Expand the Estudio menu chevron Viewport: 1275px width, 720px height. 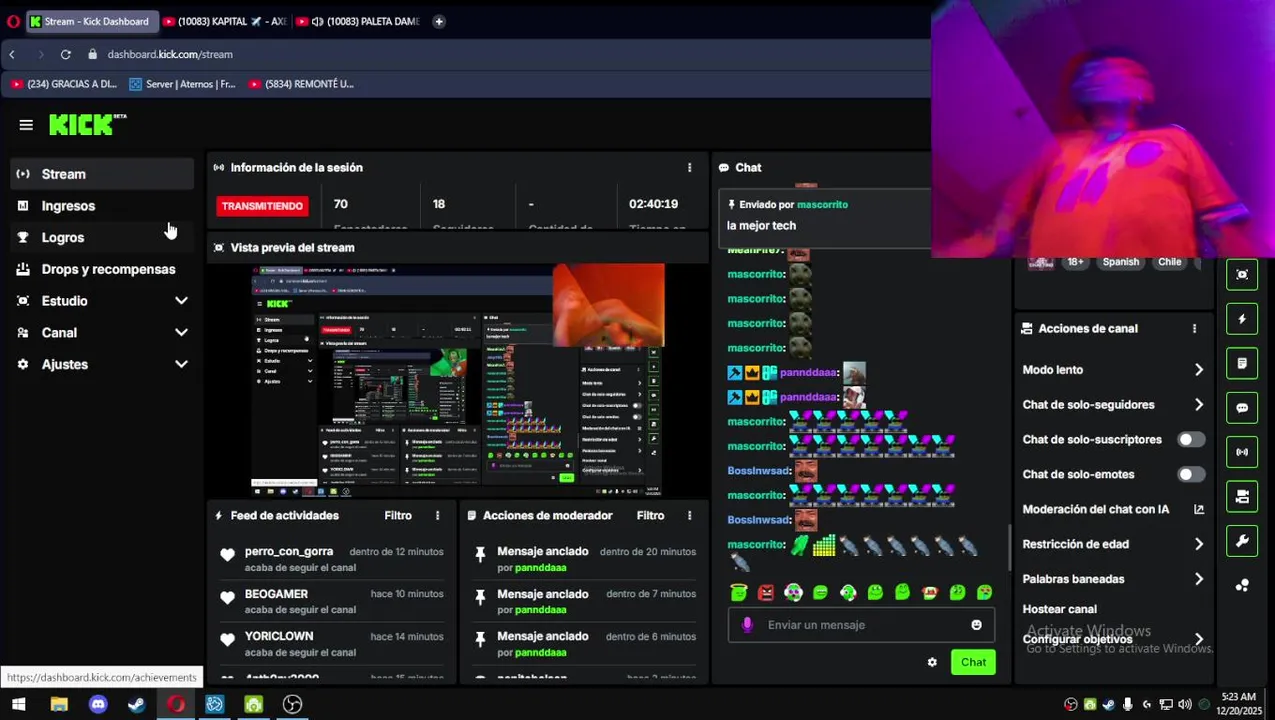(x=181, y=301)
